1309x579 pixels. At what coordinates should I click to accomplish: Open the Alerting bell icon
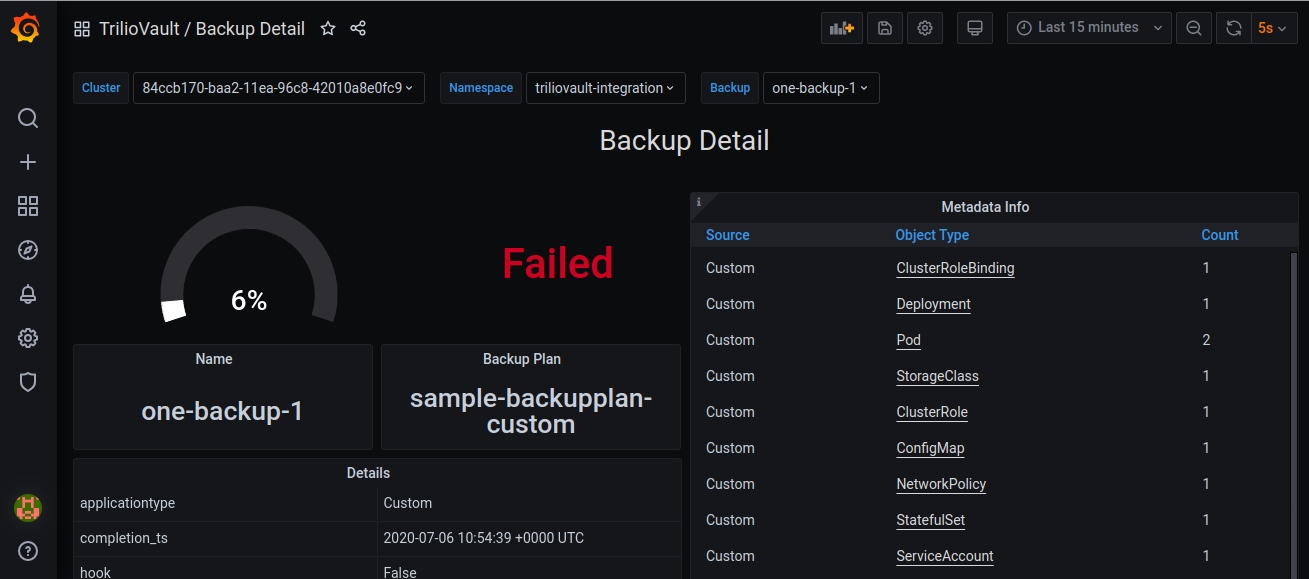pos(28,294)
